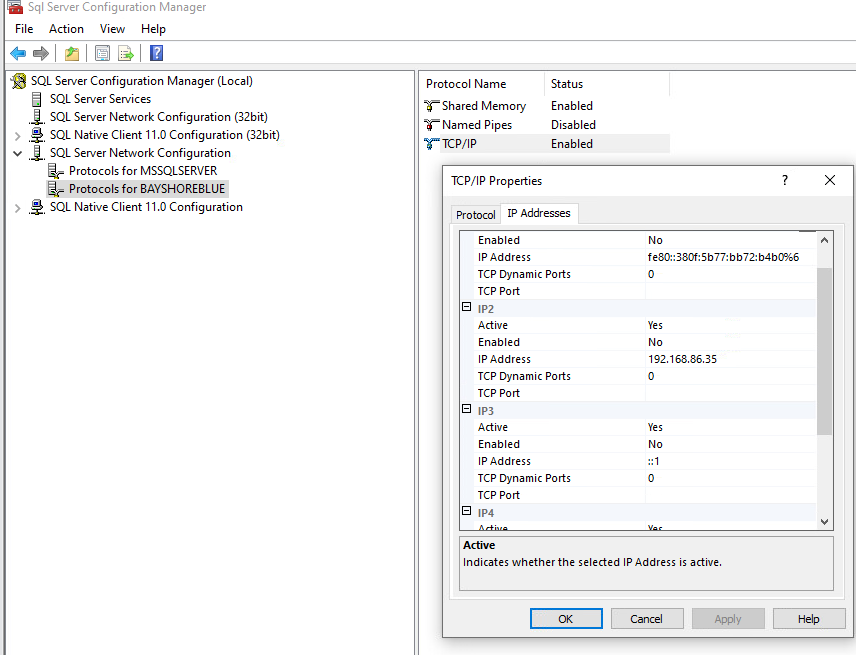Click the empty IP3 TCP Port field
Image resolution: width=856 pixels, height=655 pixels.
click(730, 495)
